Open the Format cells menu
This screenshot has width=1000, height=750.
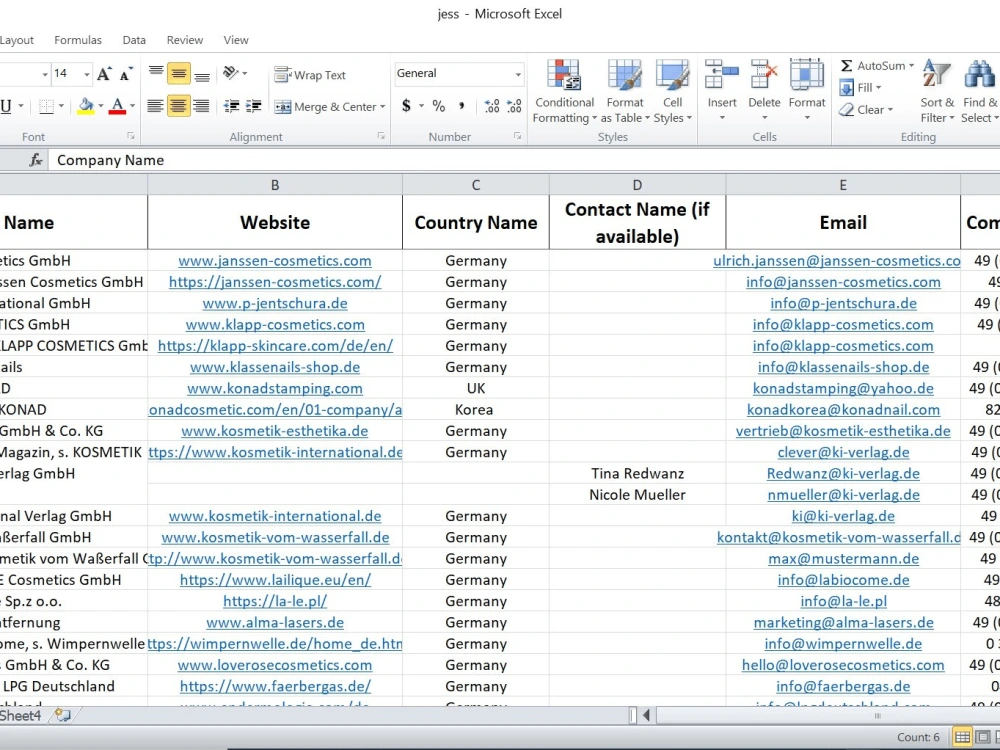coord(807,91)
